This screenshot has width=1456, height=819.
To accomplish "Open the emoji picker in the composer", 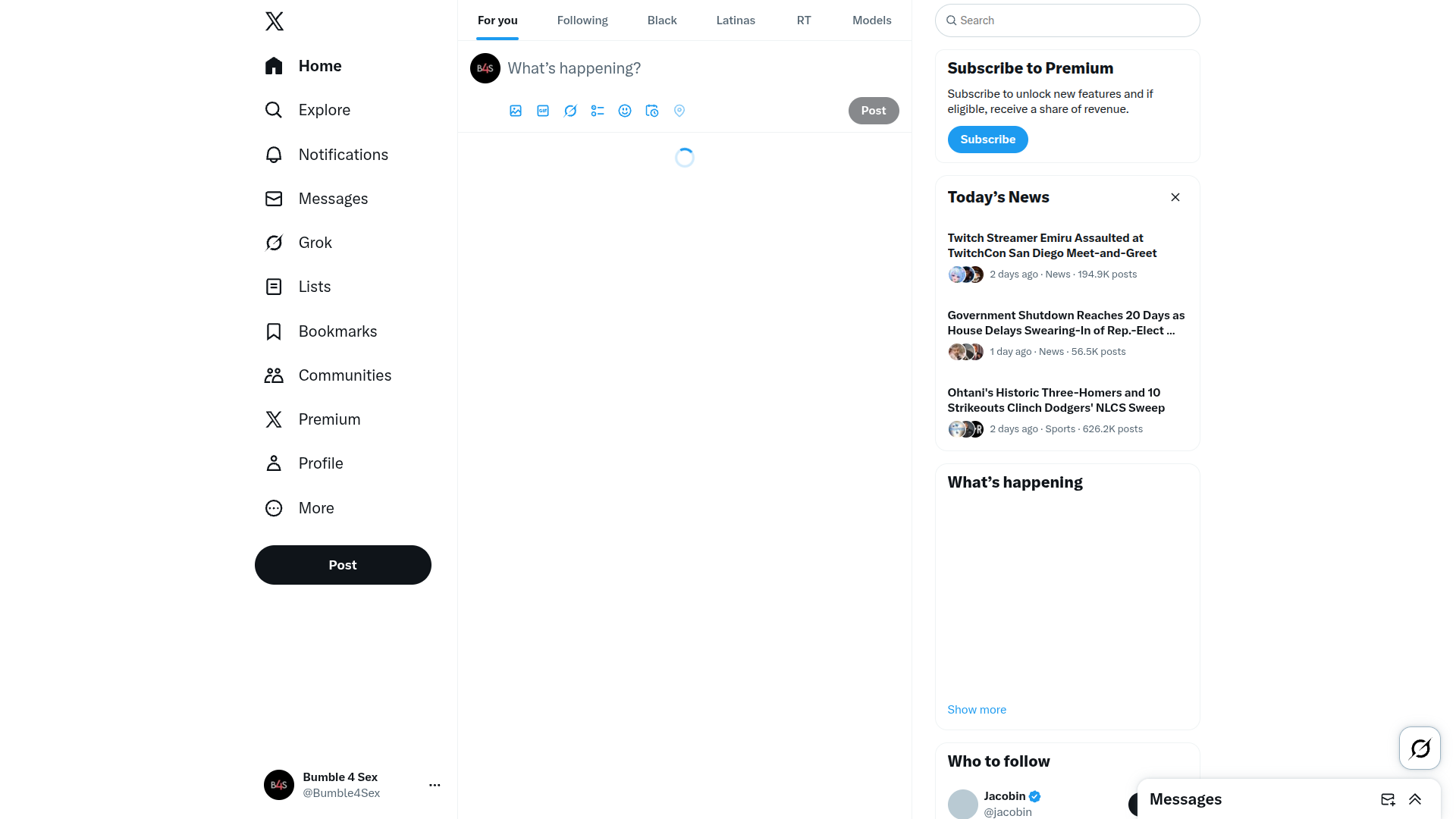I will (625, 111).
